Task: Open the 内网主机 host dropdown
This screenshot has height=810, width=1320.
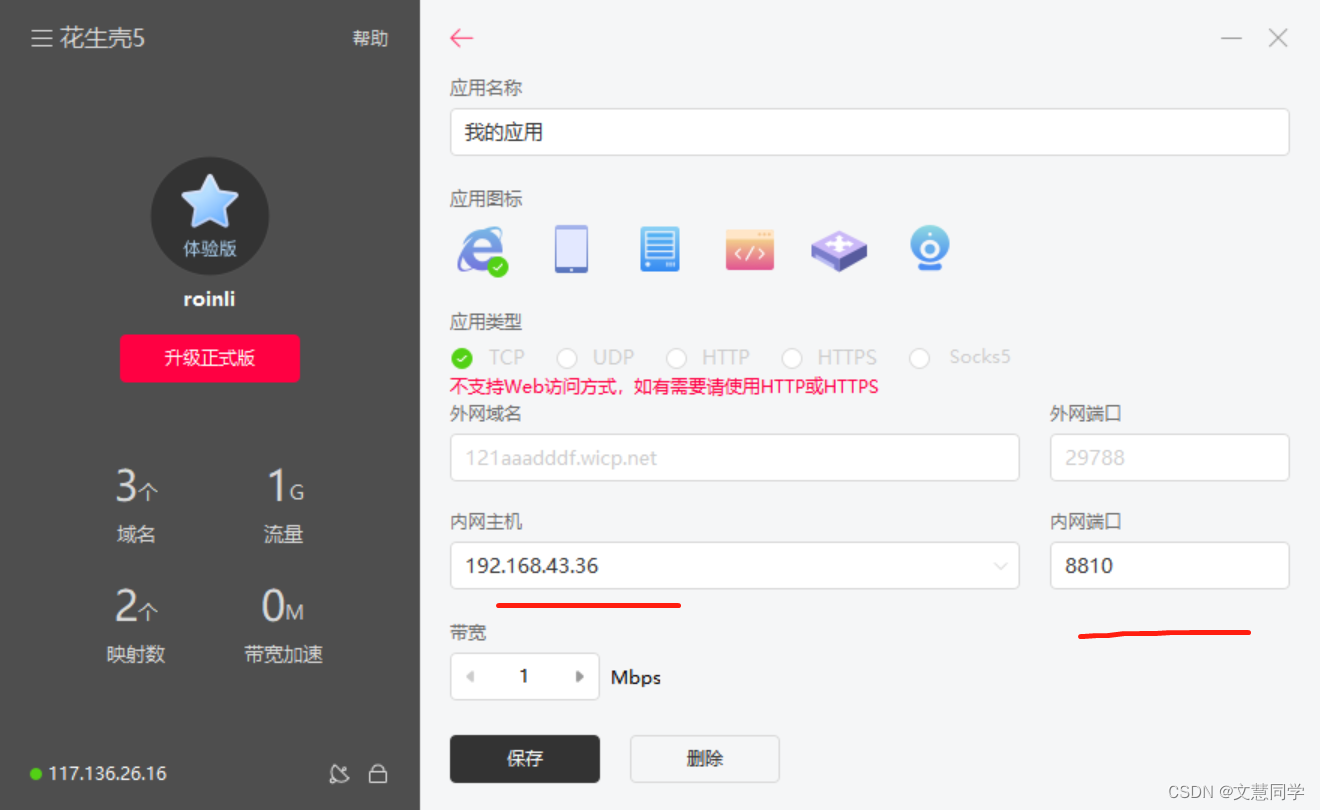Action: pos(1001,565)
